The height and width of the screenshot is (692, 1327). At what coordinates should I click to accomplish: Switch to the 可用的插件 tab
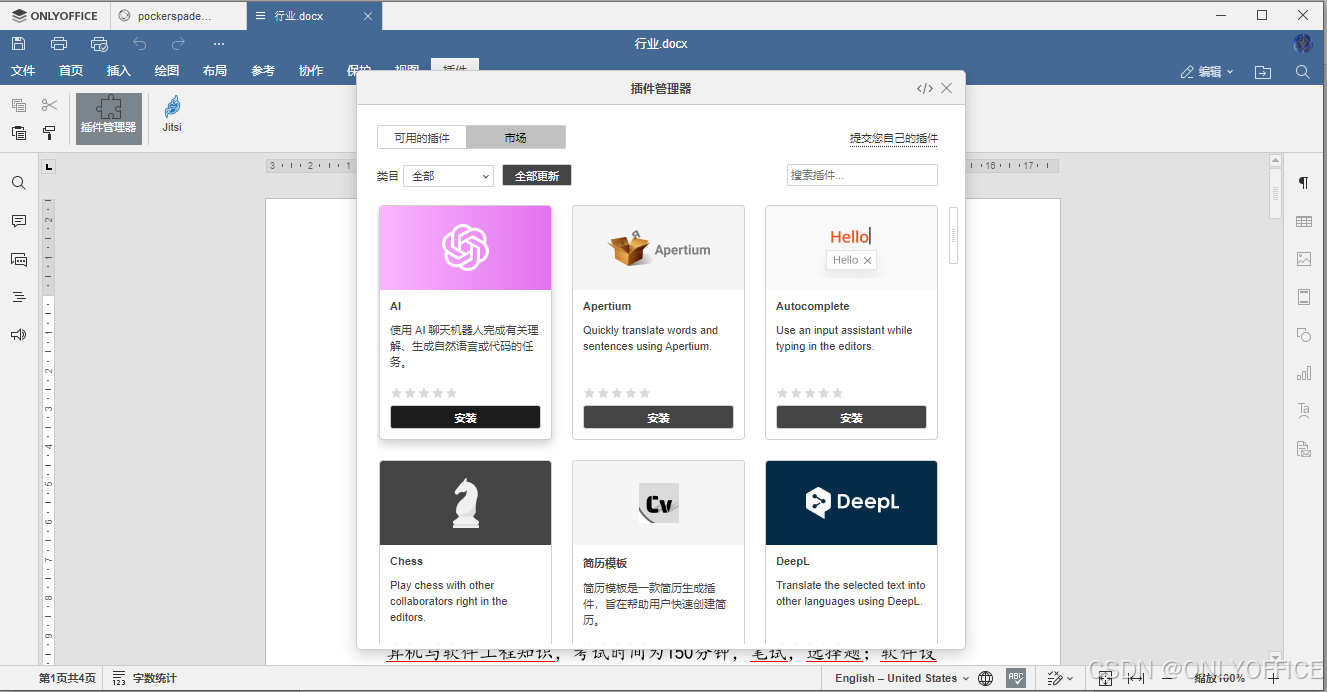coord(422,138)
